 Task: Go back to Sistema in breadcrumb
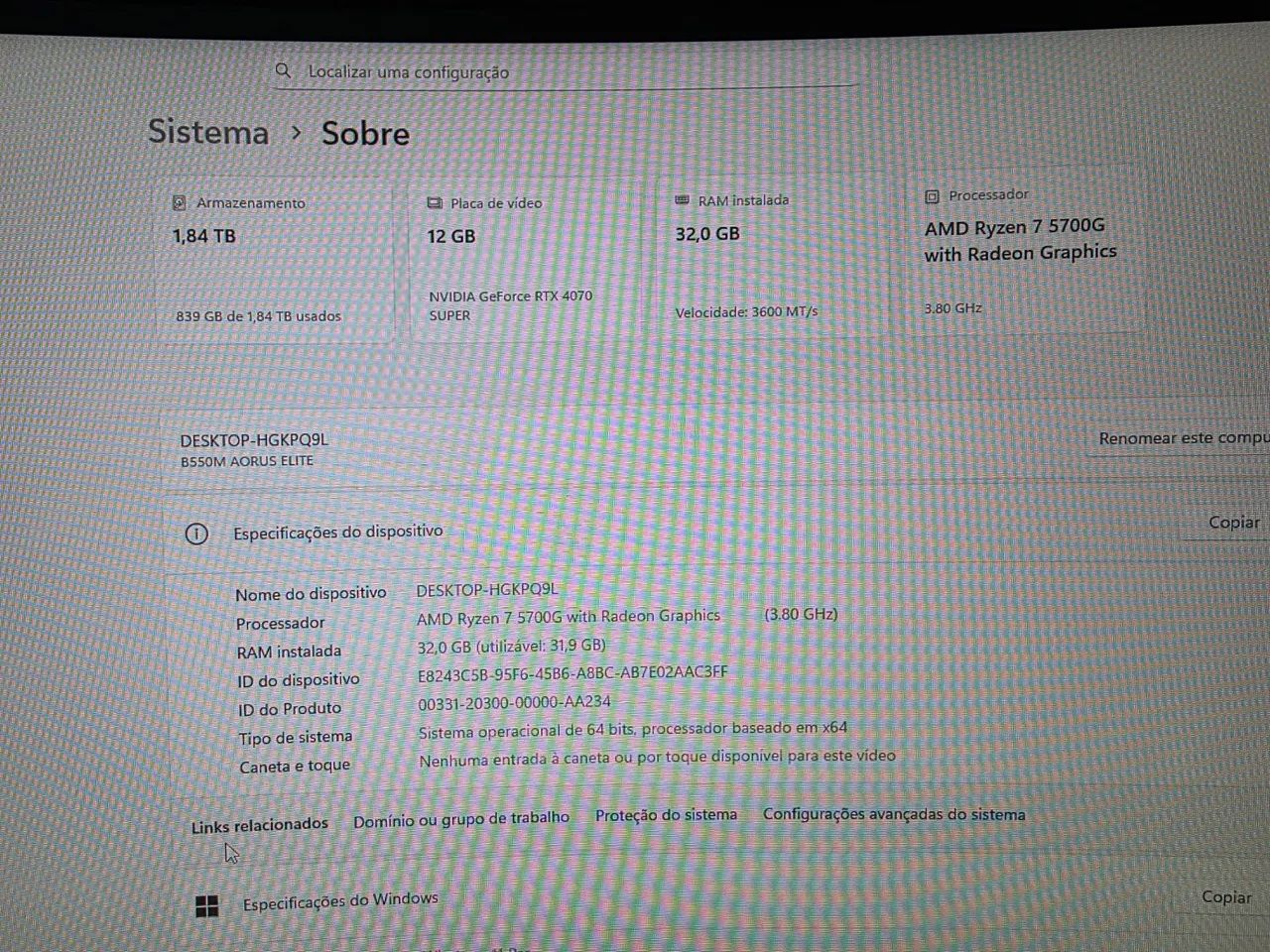coord(208,132)
